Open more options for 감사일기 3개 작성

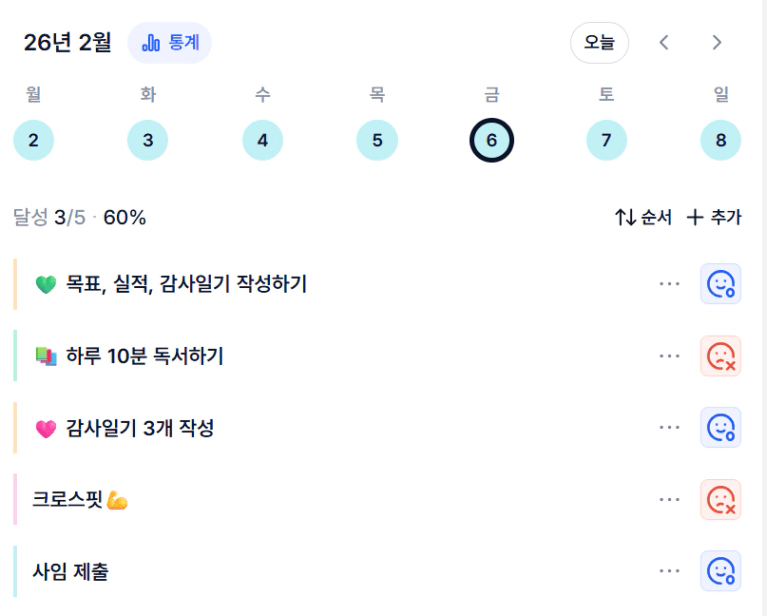pos(669,428)
